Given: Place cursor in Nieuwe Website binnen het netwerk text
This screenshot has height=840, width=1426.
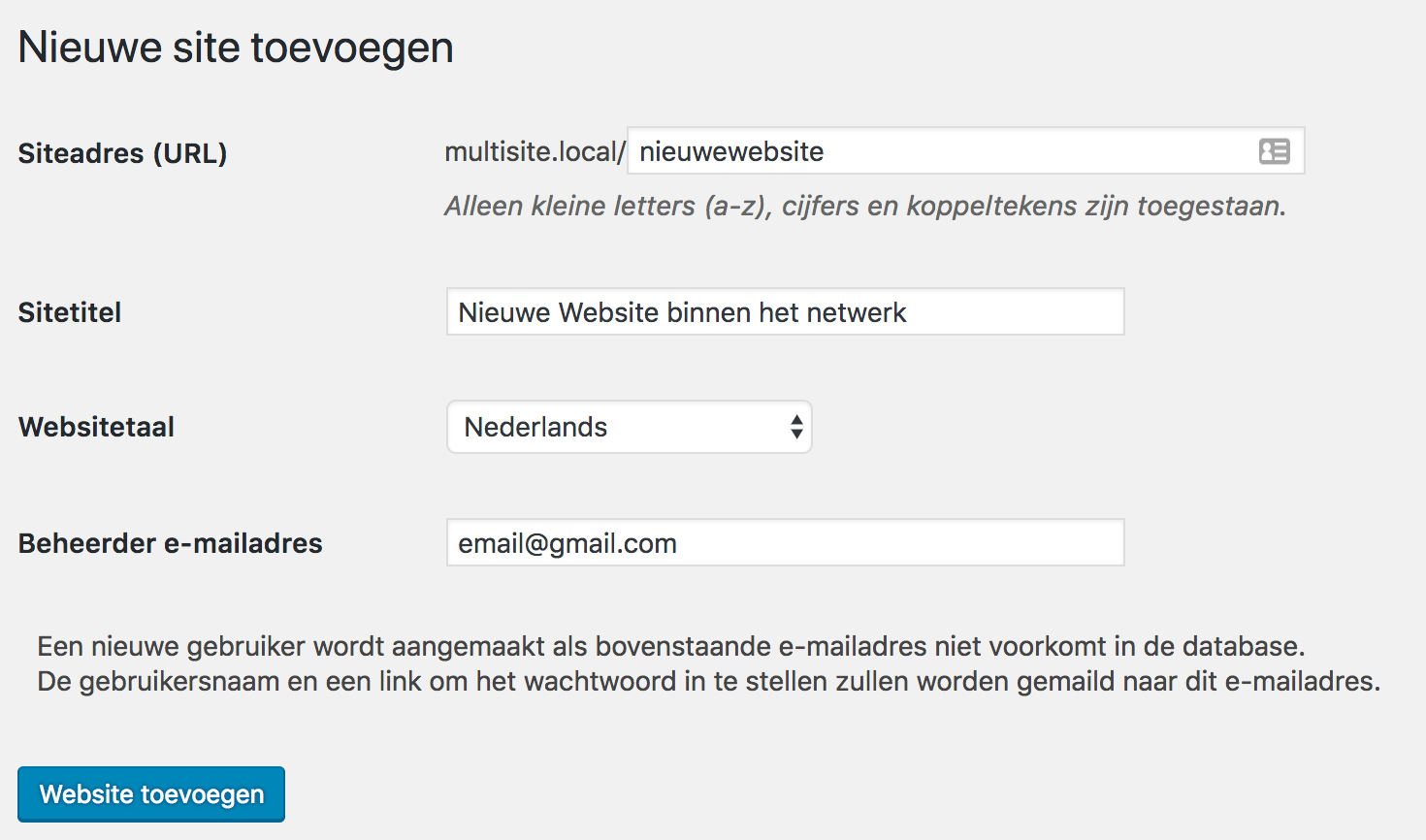Looking at the screenshot, I should [x=682, y=312].
